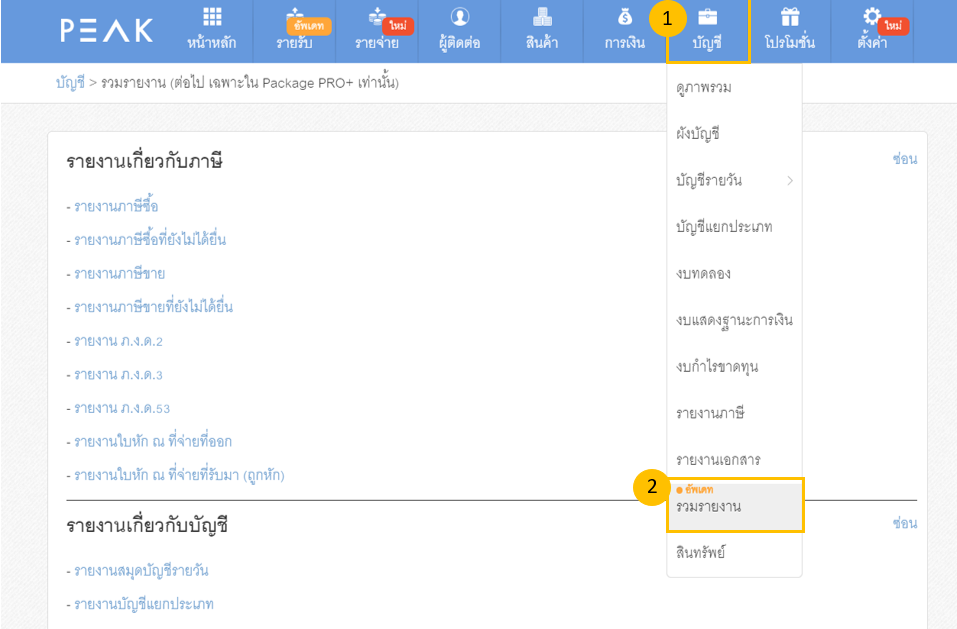Open the หน้าหลัก grid icon
The image size is (957, 629).
click(x=212, y=19)
